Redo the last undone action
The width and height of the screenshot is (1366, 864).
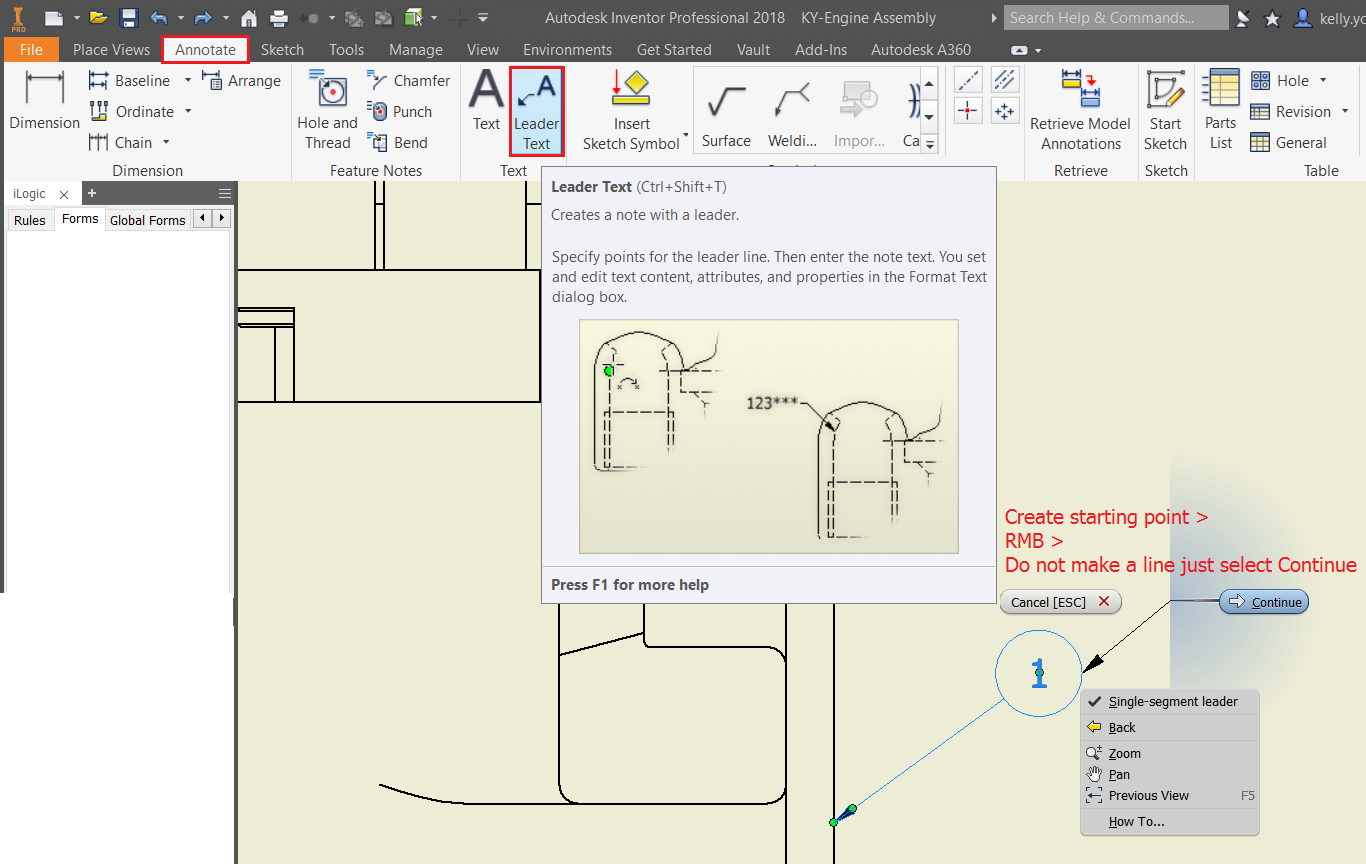203,18
